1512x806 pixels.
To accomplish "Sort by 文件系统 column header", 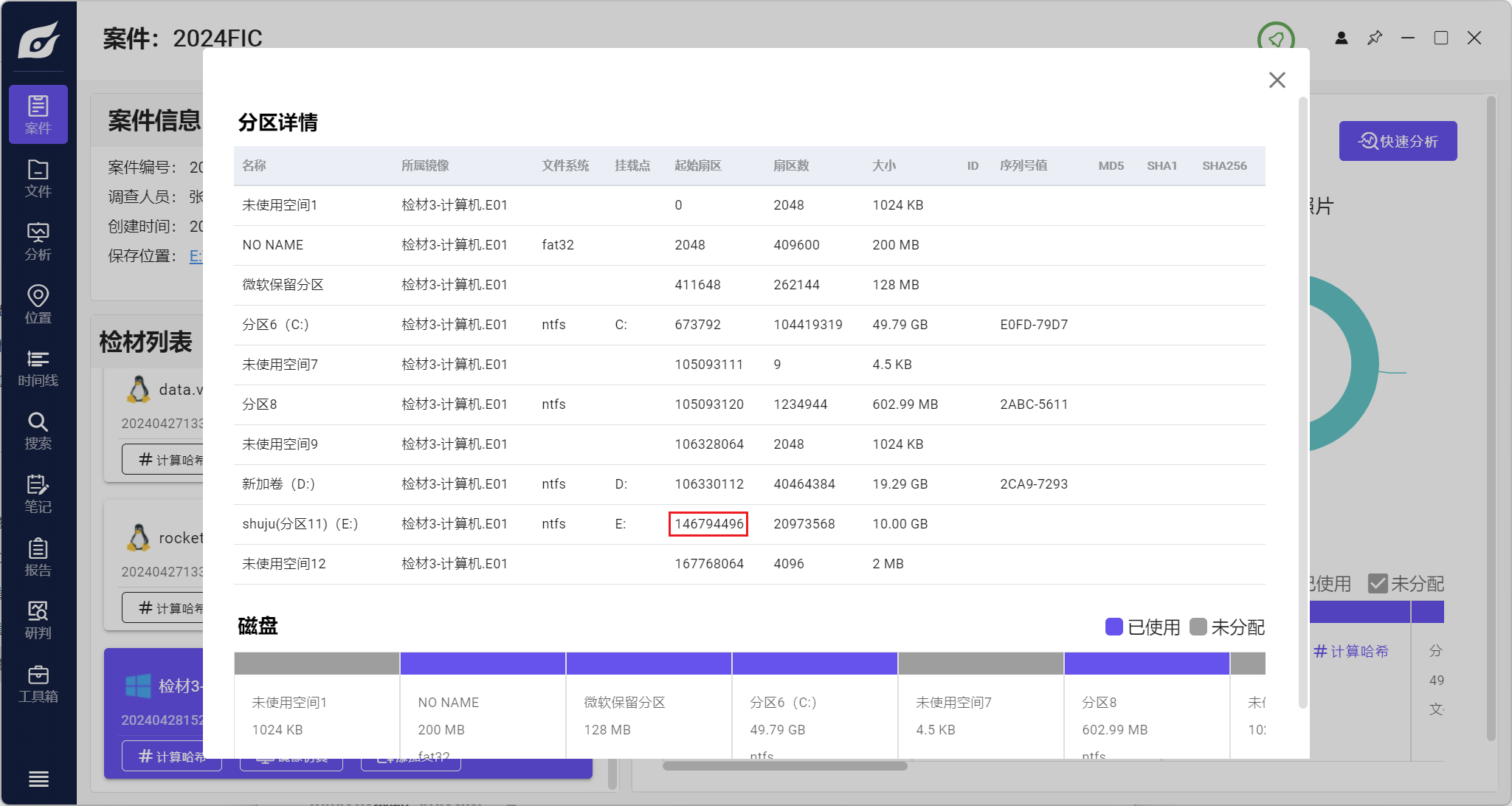I will (565, 165).
